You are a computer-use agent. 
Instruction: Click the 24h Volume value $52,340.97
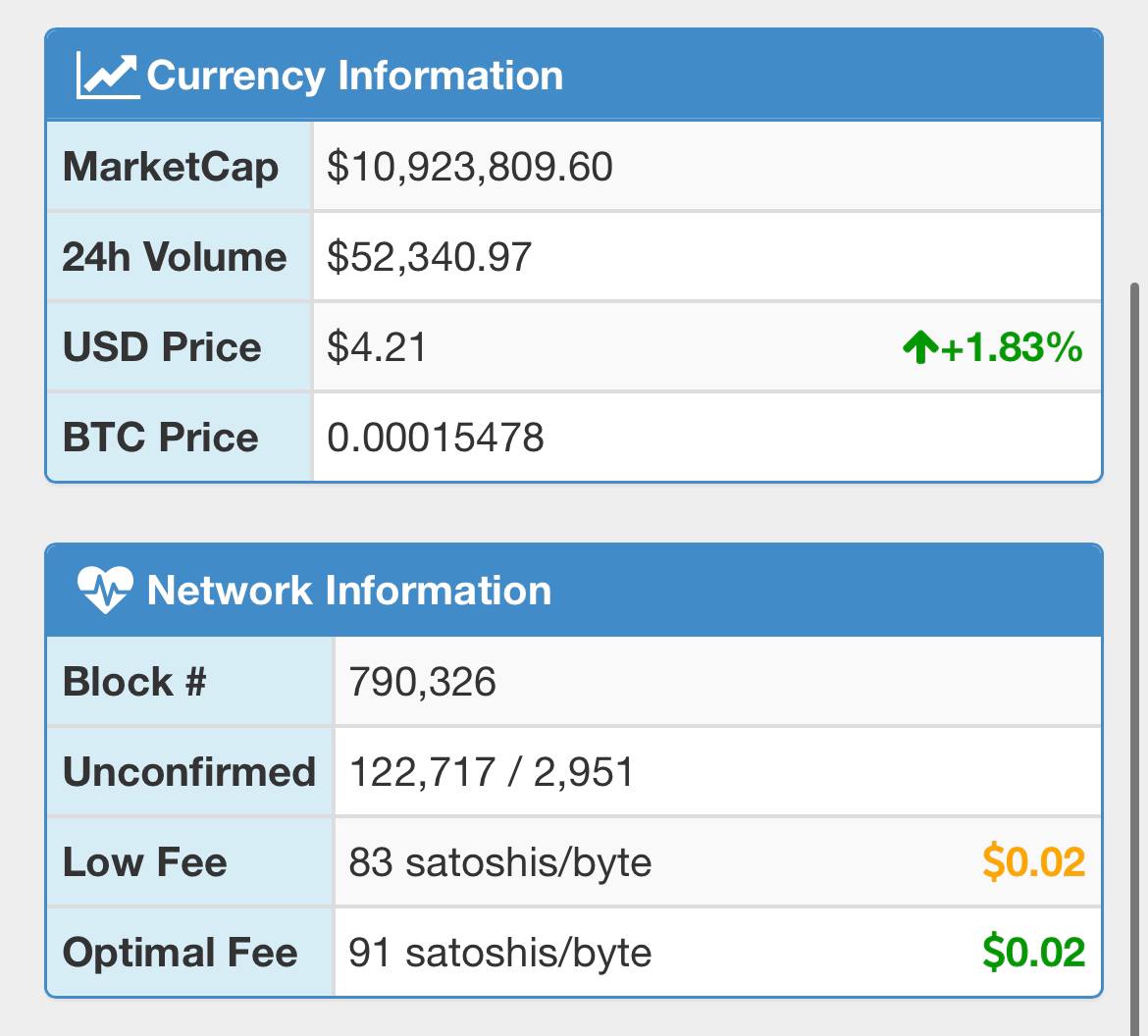point(429,257)
